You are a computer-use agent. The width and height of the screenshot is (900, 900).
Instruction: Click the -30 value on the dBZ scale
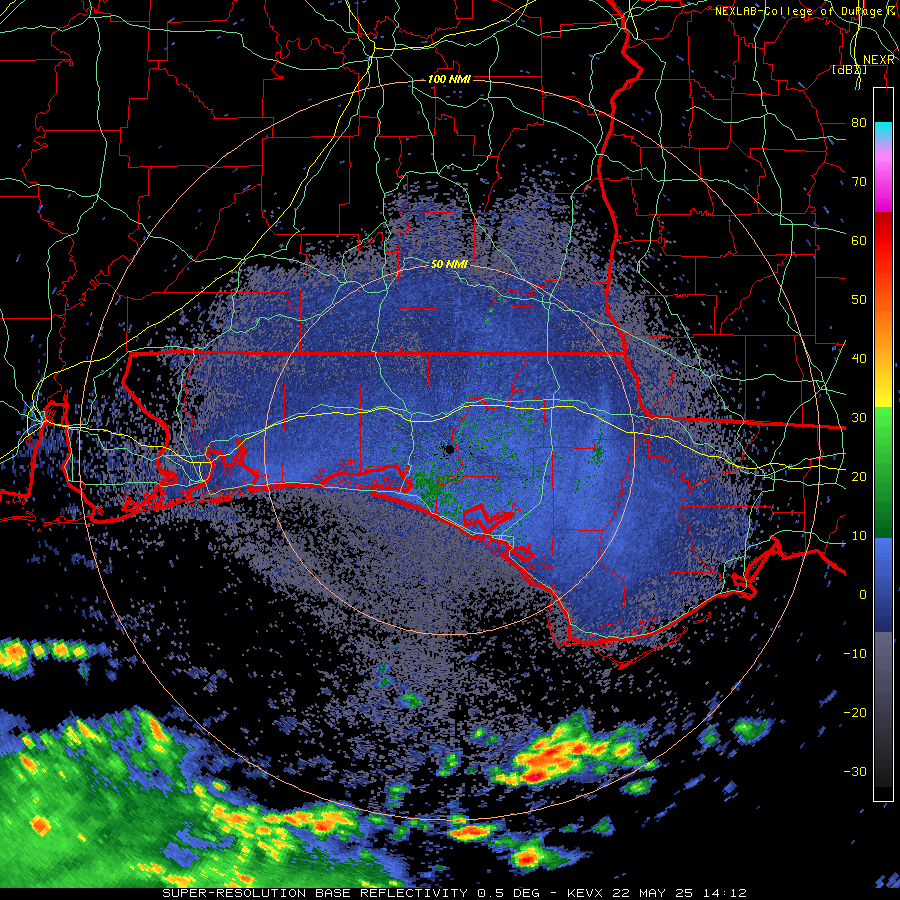(x=855, y=771)
